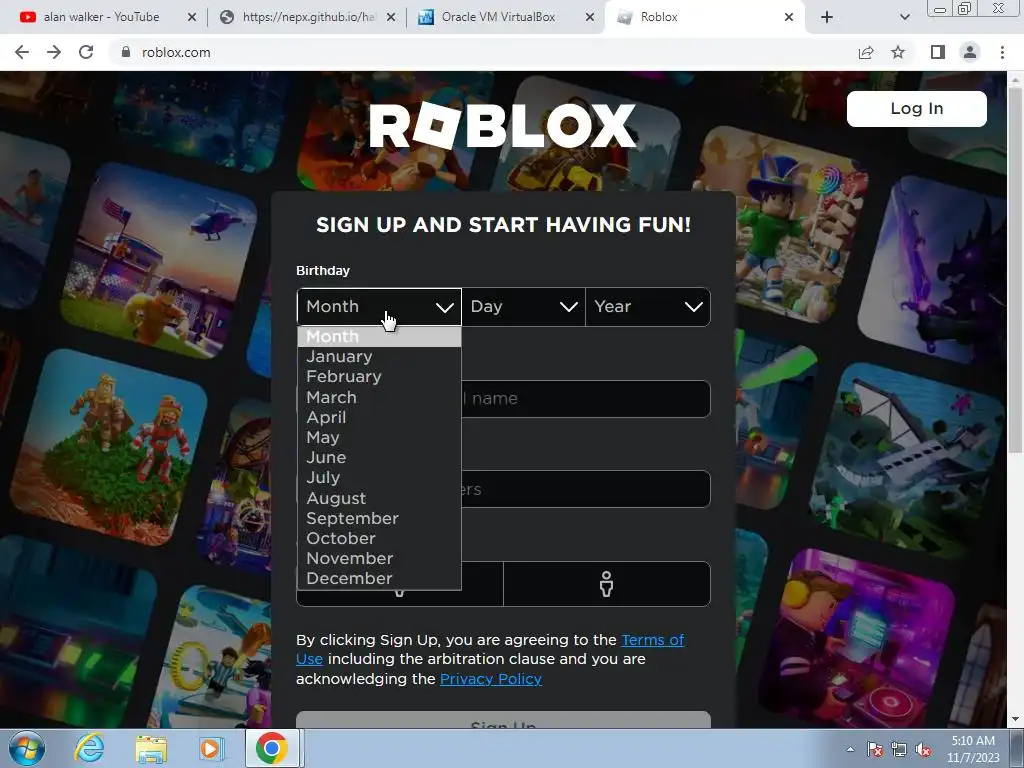Choose April from the month list
This screenshot has height=768, width=1024.
coord(379,417)
